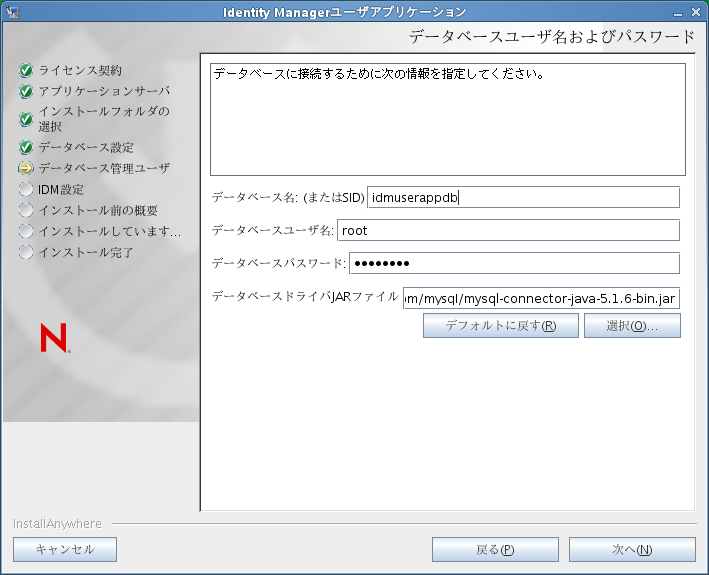Image resolution: width=709 pixels, height=575 pixels.
Task: Click the yellow arrow icon beside データベース管理ユーザ
Action: tap(26, 168)
